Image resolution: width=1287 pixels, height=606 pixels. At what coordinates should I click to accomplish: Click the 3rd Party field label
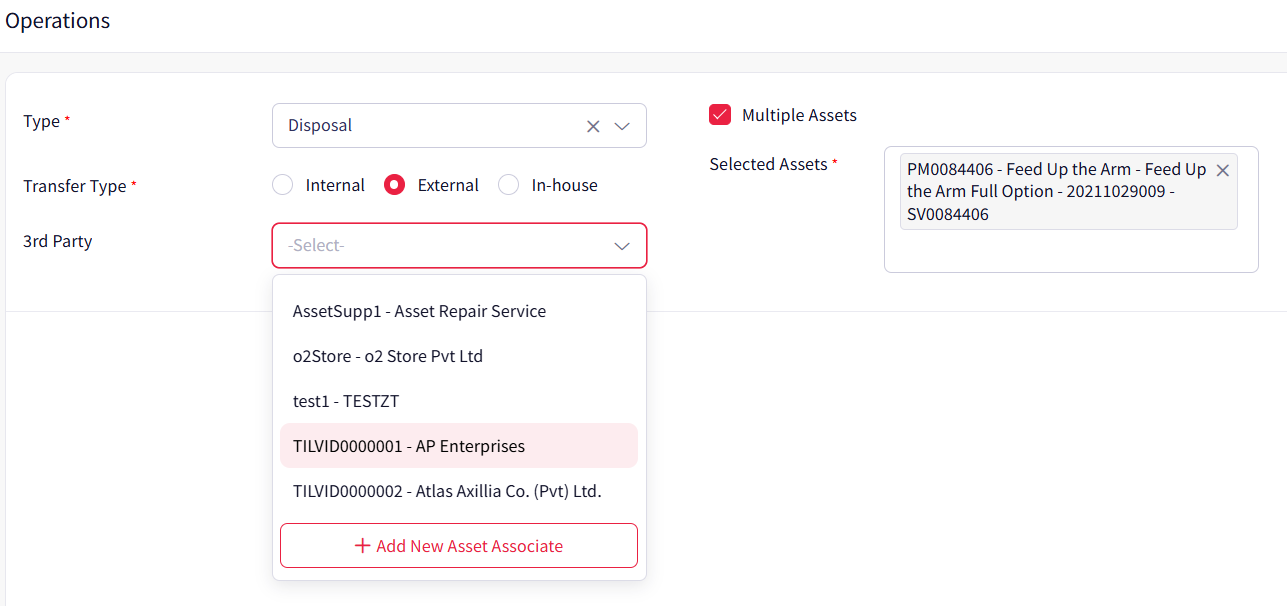coord(58,241)
